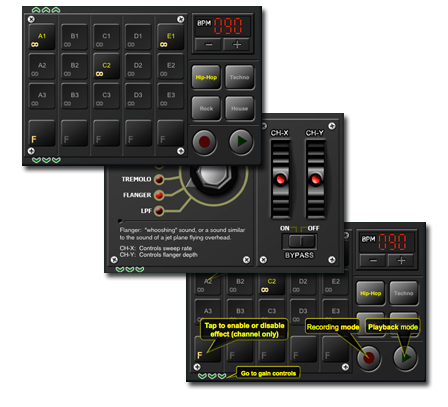The height and width of the screenshot is (407, 448).
Task: Tap pad D3 in the top sampler panel
Action: (138, 96)
